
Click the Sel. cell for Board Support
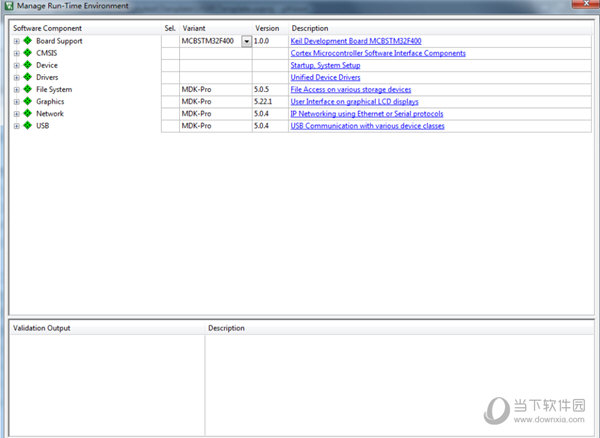click(x=170, y=41)
